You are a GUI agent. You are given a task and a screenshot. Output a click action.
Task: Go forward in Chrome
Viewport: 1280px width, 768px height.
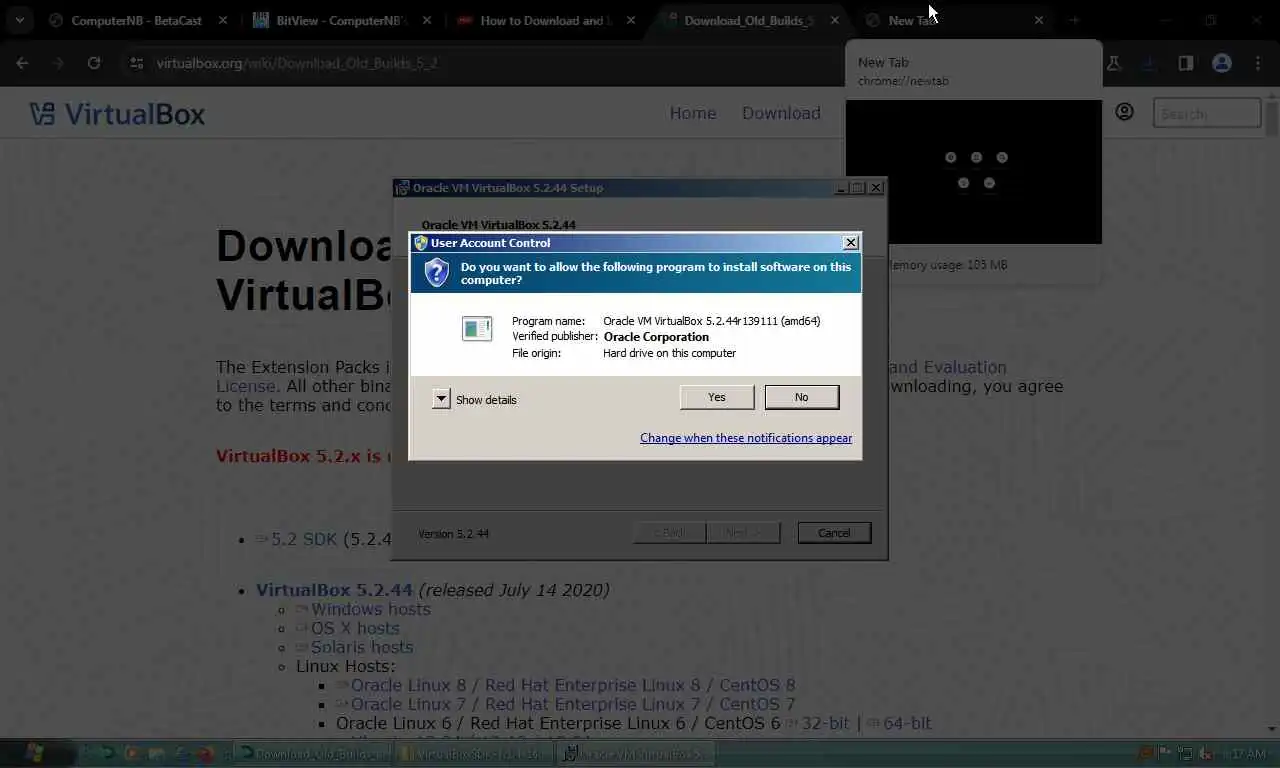coord(58,63)
